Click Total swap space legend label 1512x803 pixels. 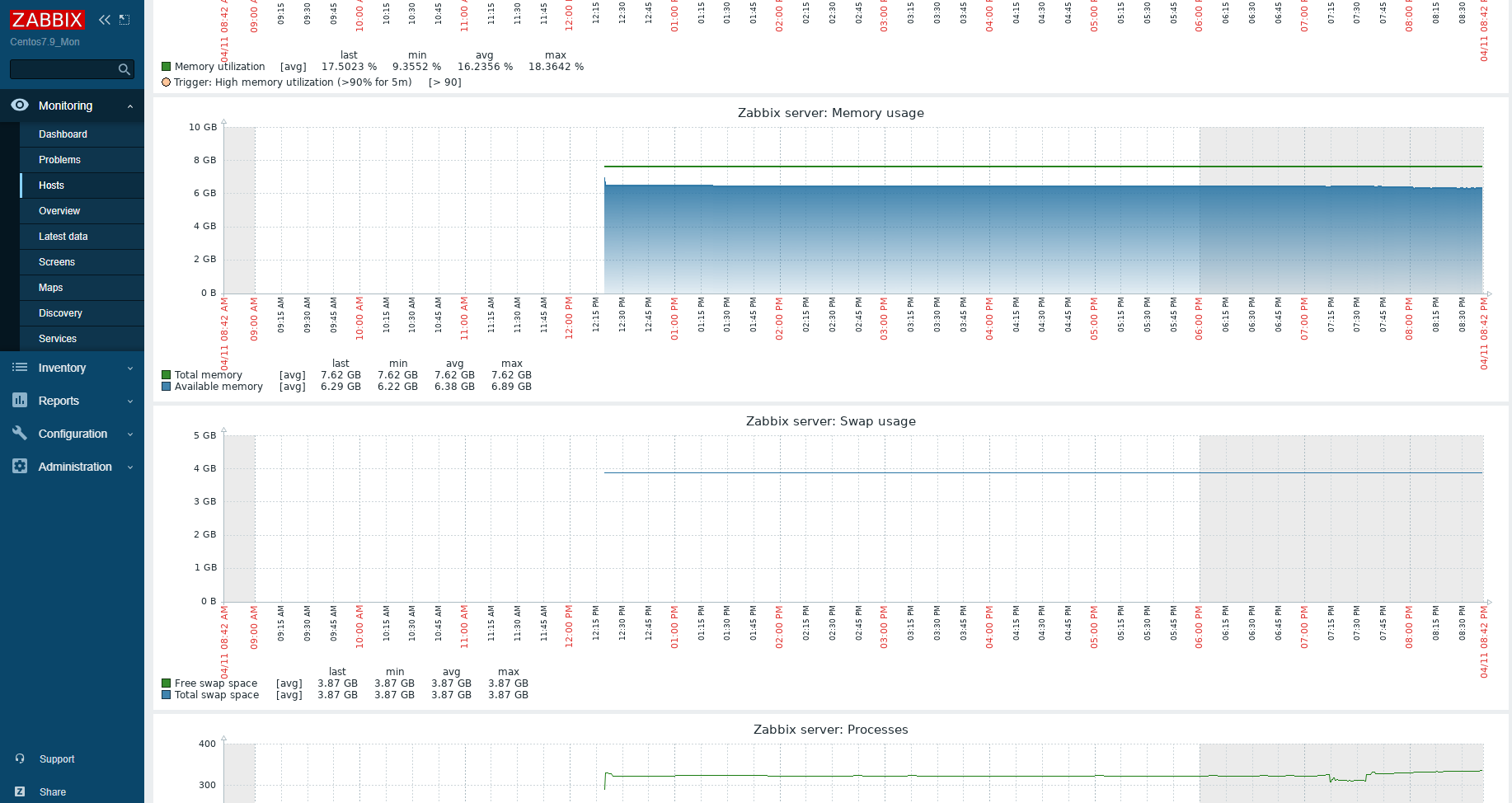click(217, 695)
